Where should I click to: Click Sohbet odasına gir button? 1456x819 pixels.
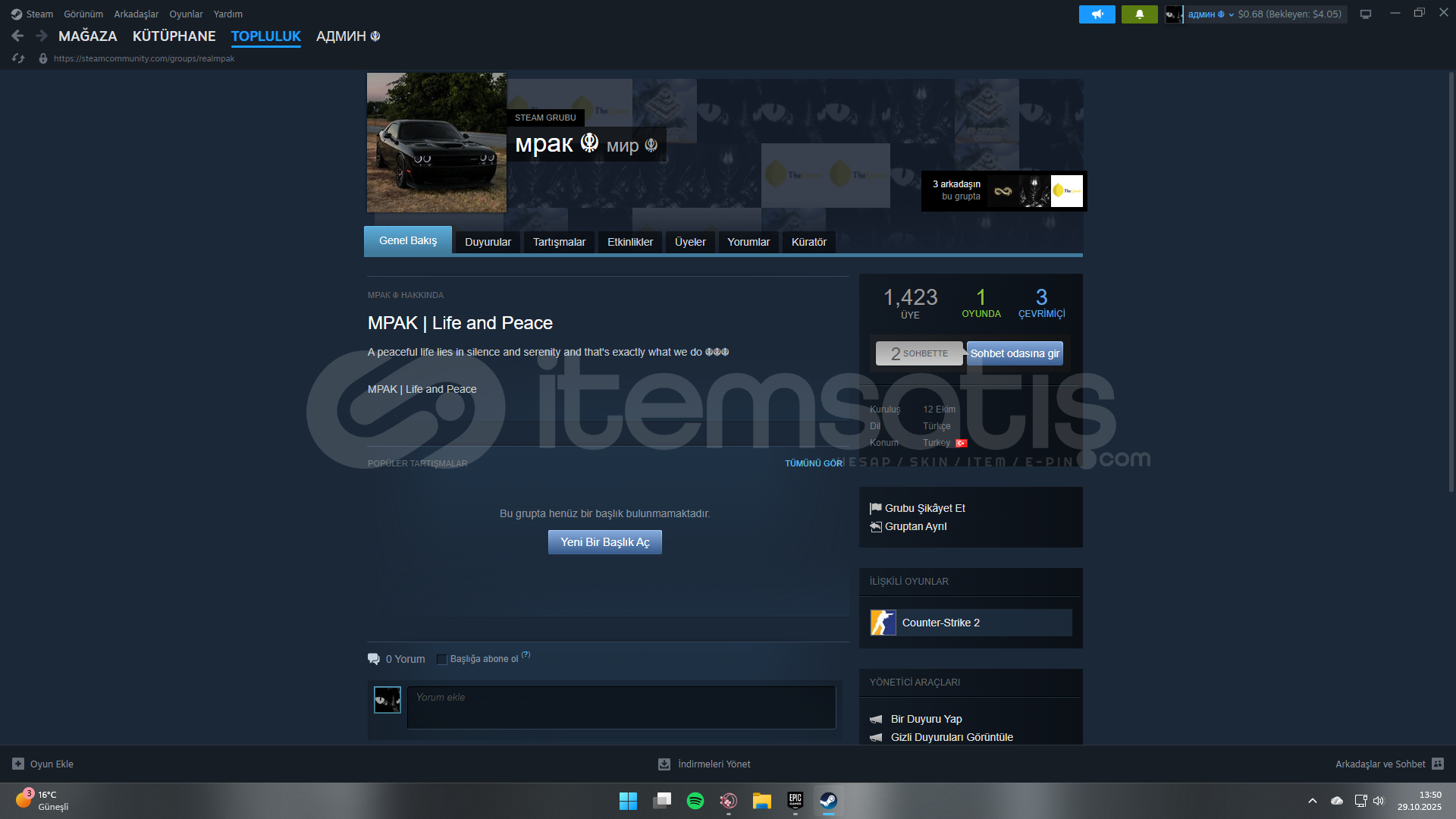click(1015, 353)
